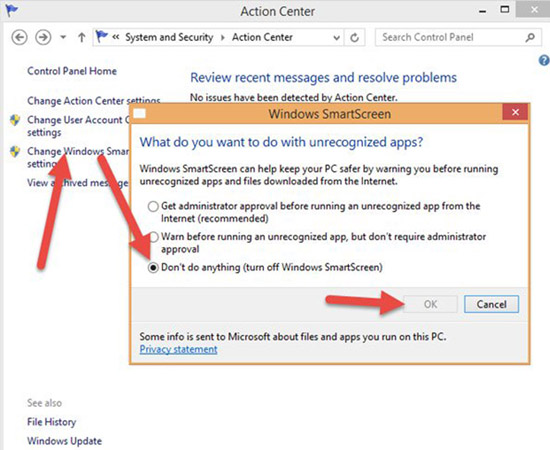The image size is (550, 450).
Task: Expand the breadcrumb arrow after System and Security
Action: 222,38
